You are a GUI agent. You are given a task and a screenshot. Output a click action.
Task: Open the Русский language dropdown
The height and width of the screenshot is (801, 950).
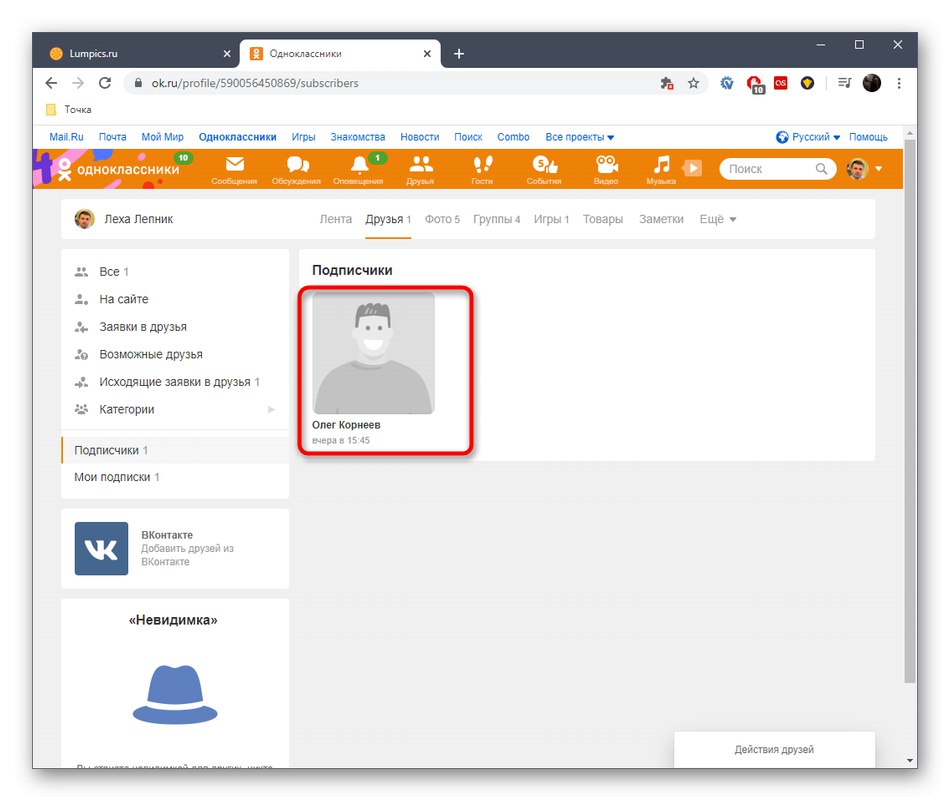[x=808, y=137]
